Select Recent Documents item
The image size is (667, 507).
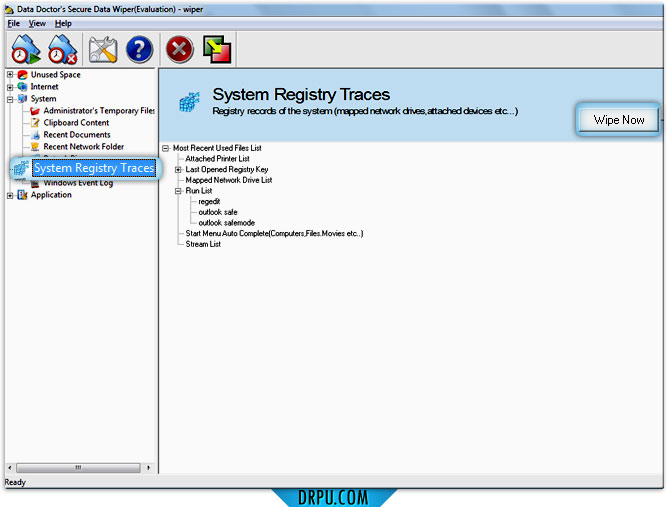point(77,134)
